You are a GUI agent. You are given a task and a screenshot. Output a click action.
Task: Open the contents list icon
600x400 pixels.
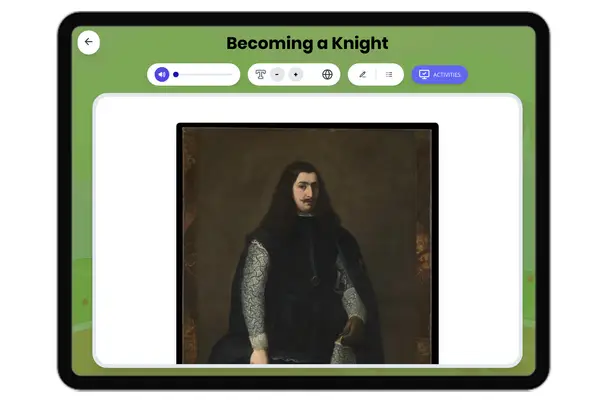point(389,74)
